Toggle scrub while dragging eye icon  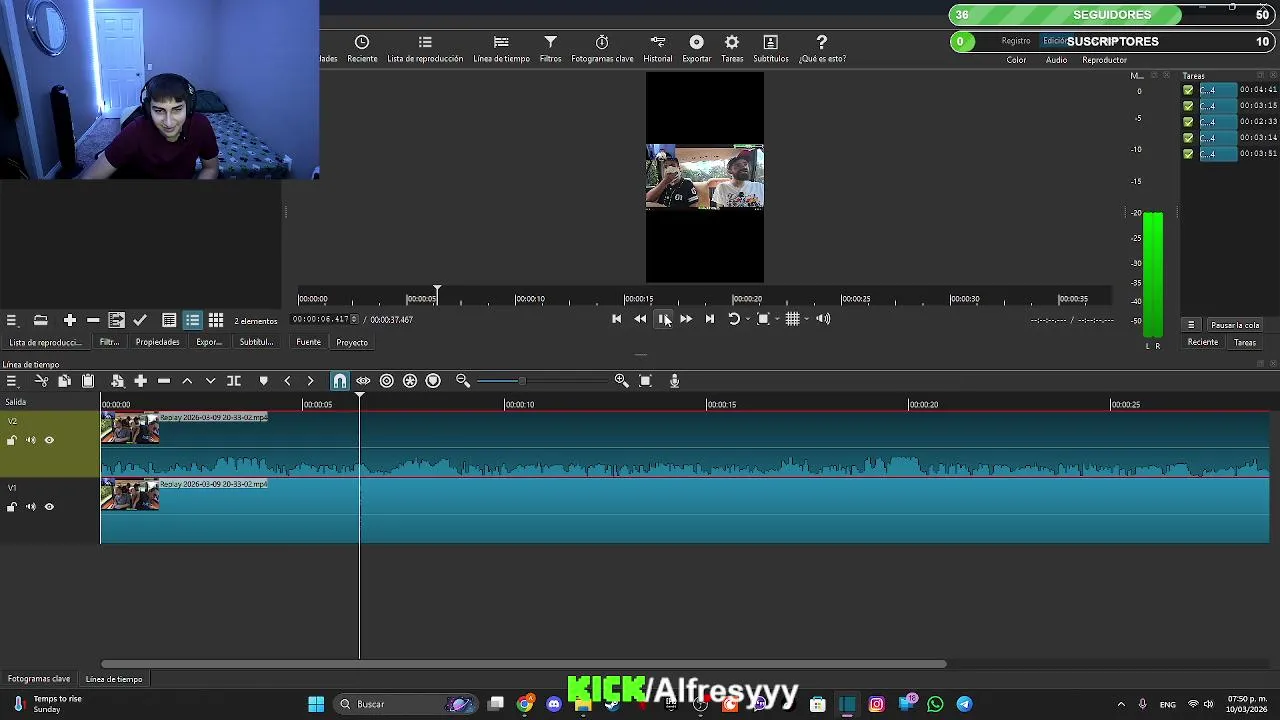coord(363,381)
